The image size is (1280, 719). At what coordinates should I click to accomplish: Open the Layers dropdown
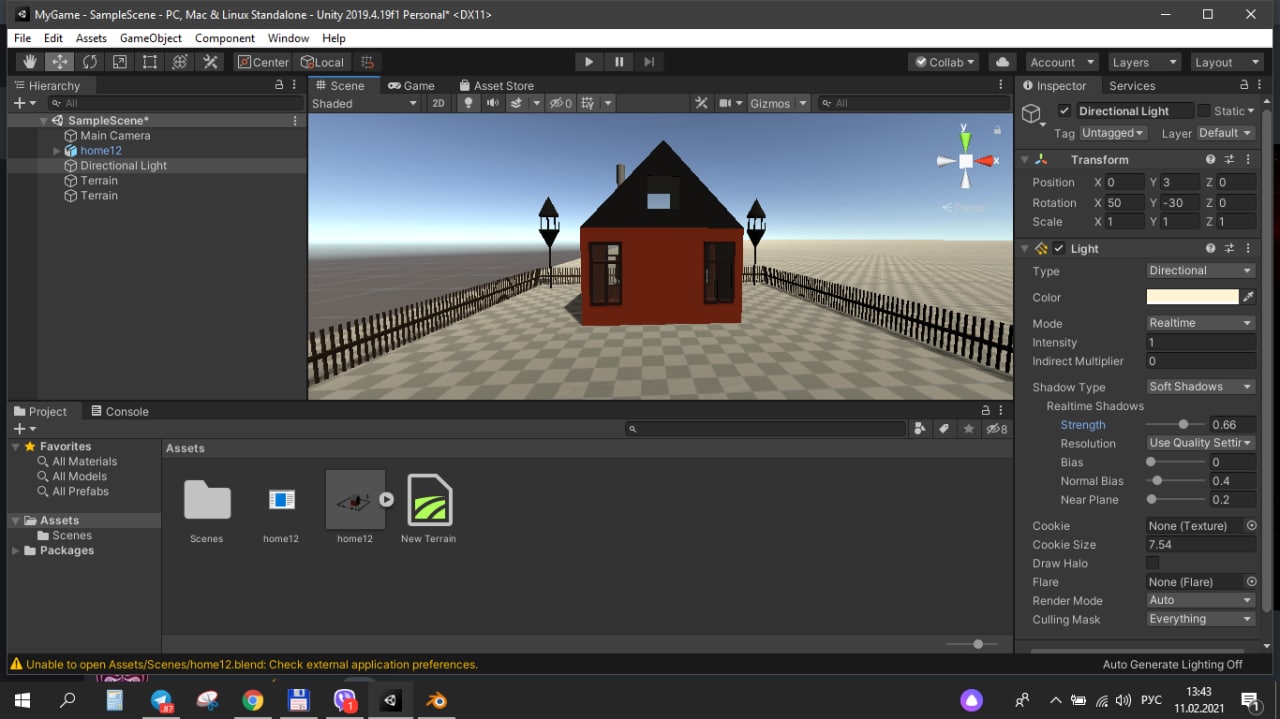point(1144,62)
